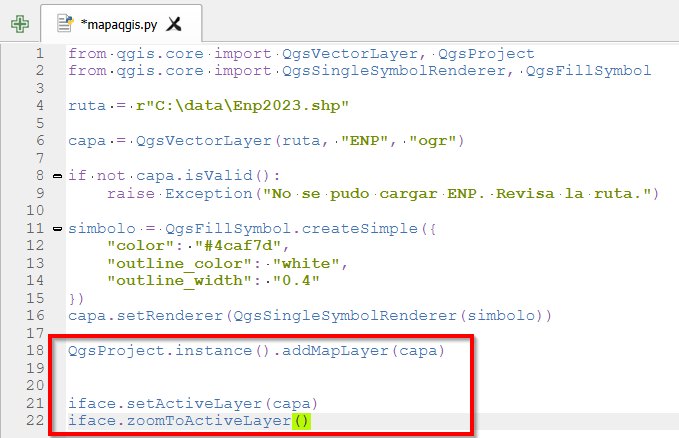This screenshot has width=679, height=438.
Task: Collapse the simbolo createSimple fold marker
Action: pos(57,229)
